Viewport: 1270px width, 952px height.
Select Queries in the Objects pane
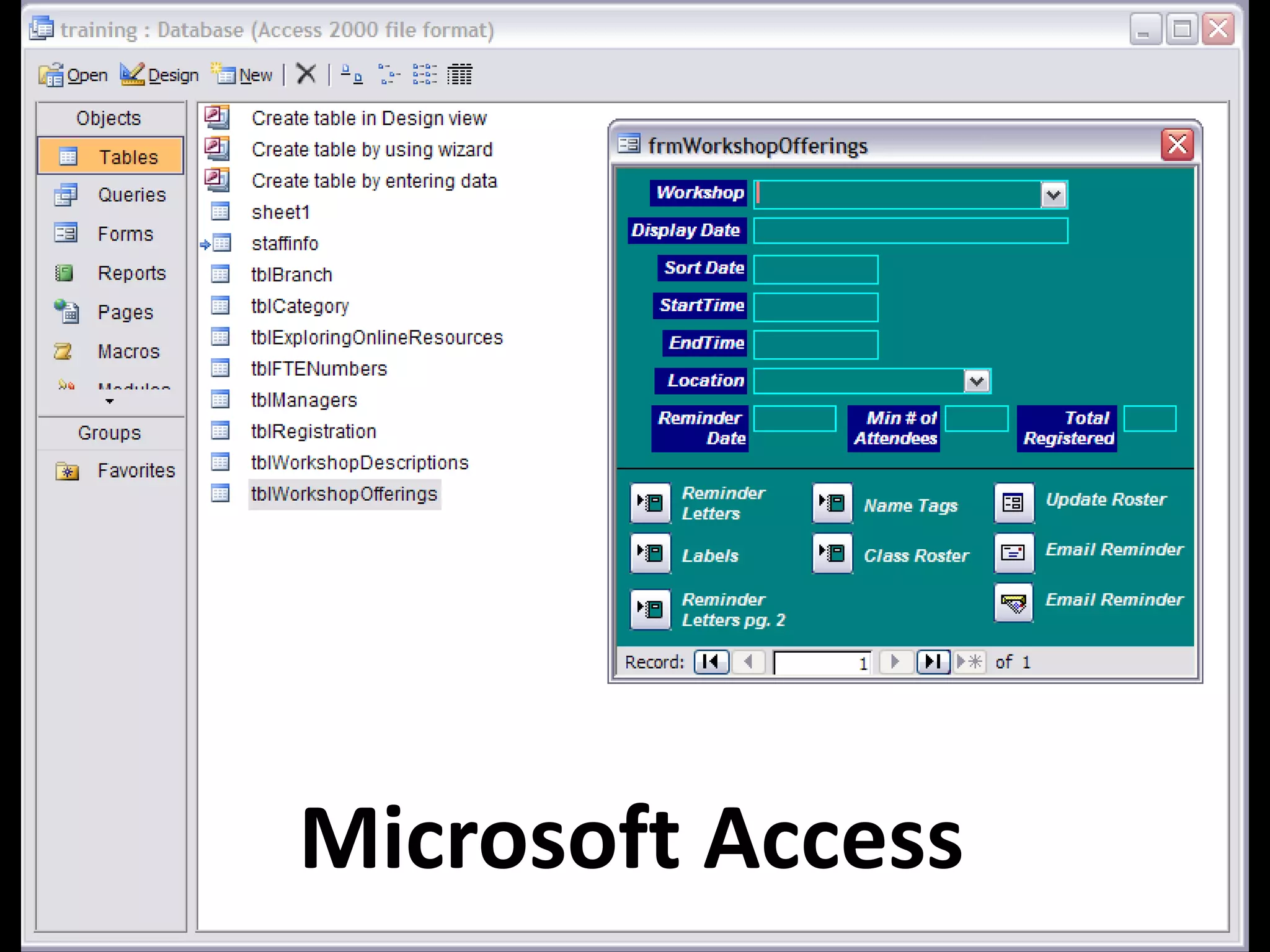click(131, 195)
